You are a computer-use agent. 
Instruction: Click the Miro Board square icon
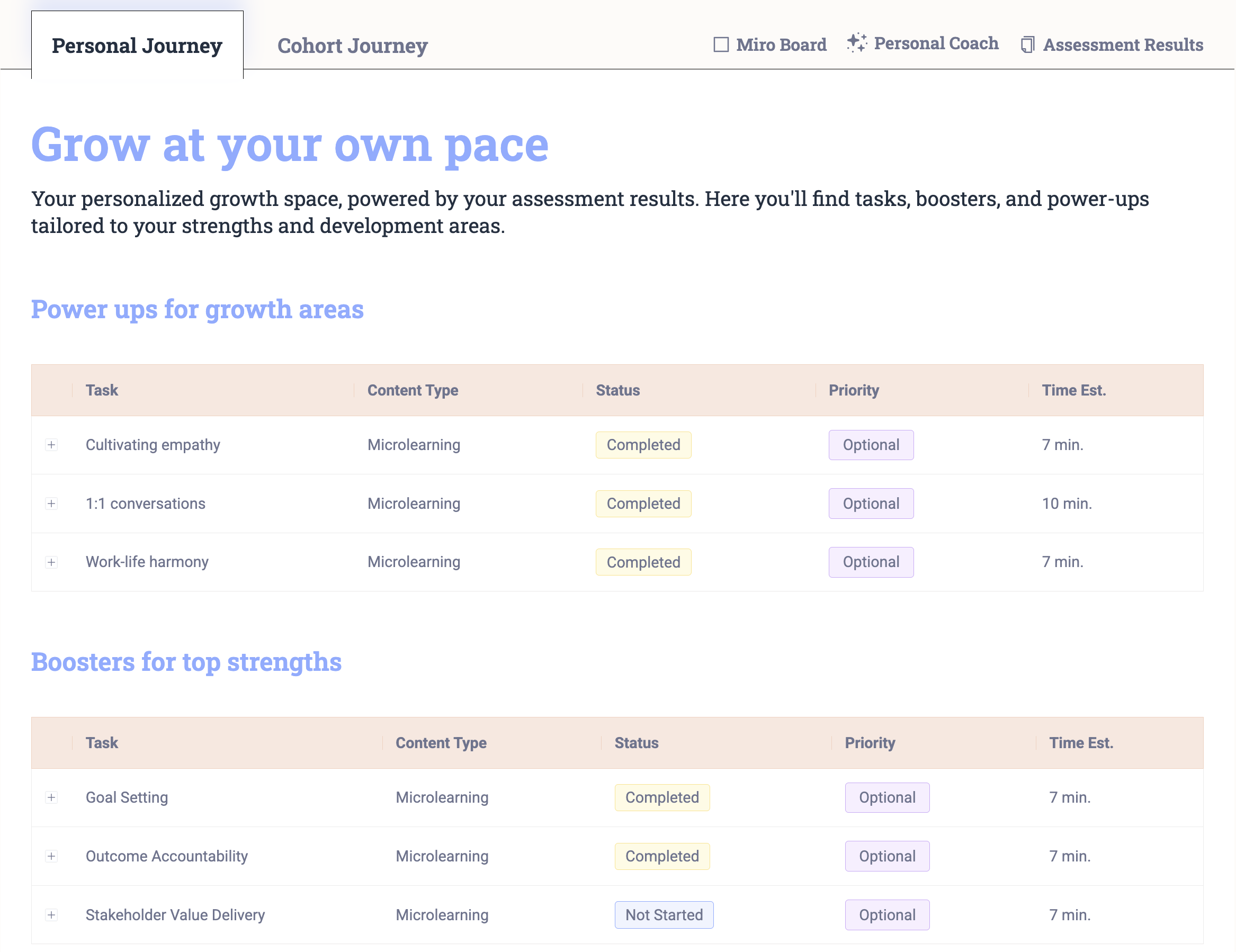click(720, 44)
